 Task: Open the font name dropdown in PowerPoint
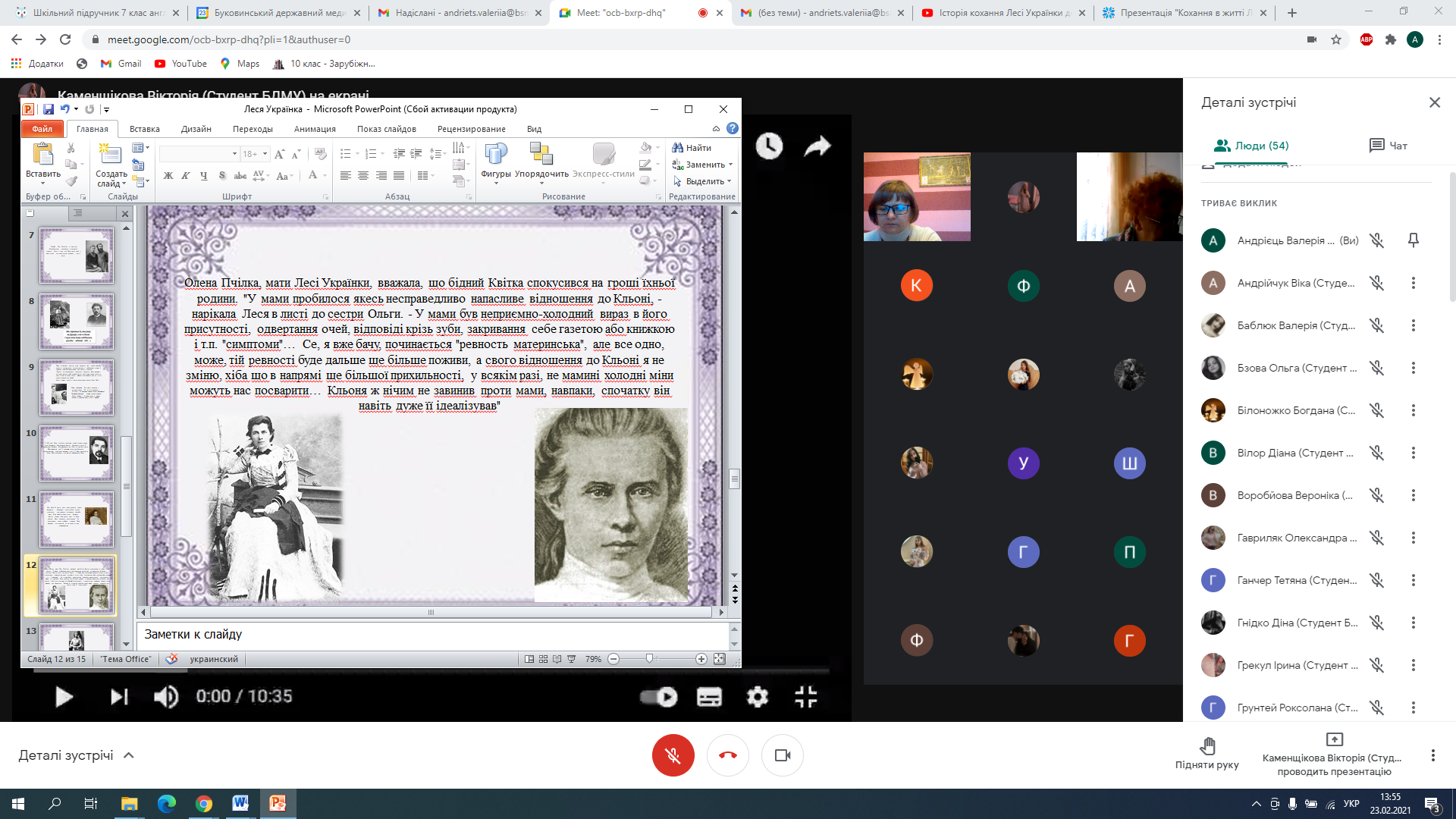pyautogui.click(x=234, y=154)
